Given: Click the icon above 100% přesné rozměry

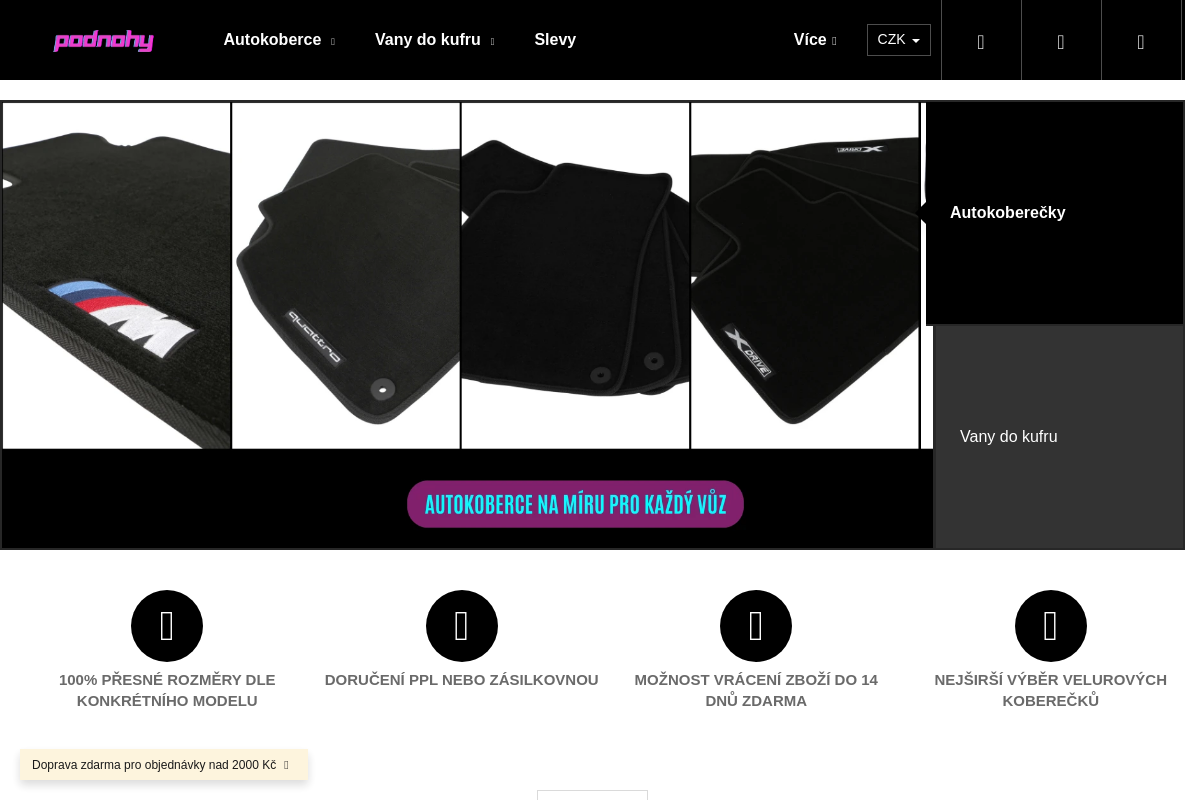Looking at the screenshot, I should [167, 626].
